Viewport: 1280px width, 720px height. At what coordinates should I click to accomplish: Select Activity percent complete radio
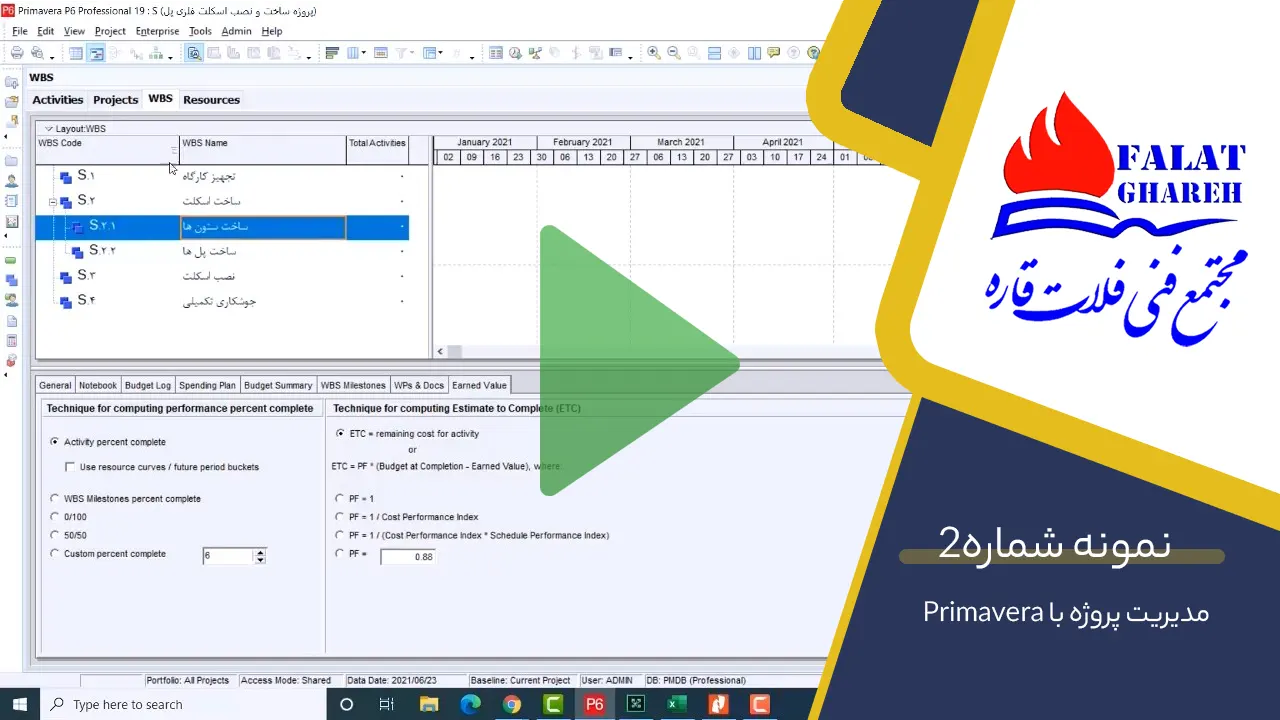click(x=55, y=442)
